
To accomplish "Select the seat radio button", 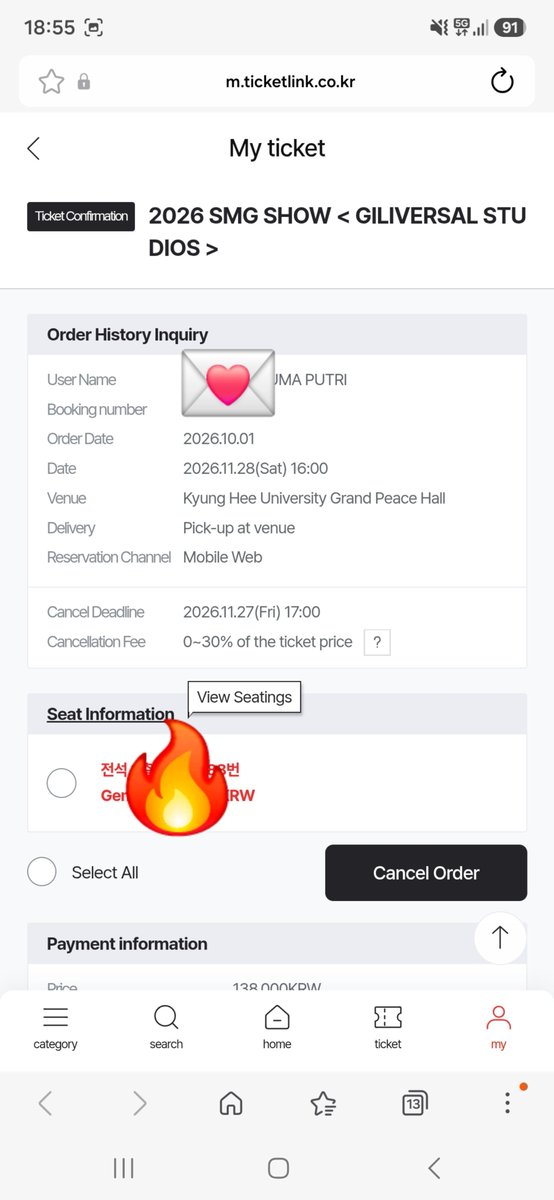I will [62, 783].
